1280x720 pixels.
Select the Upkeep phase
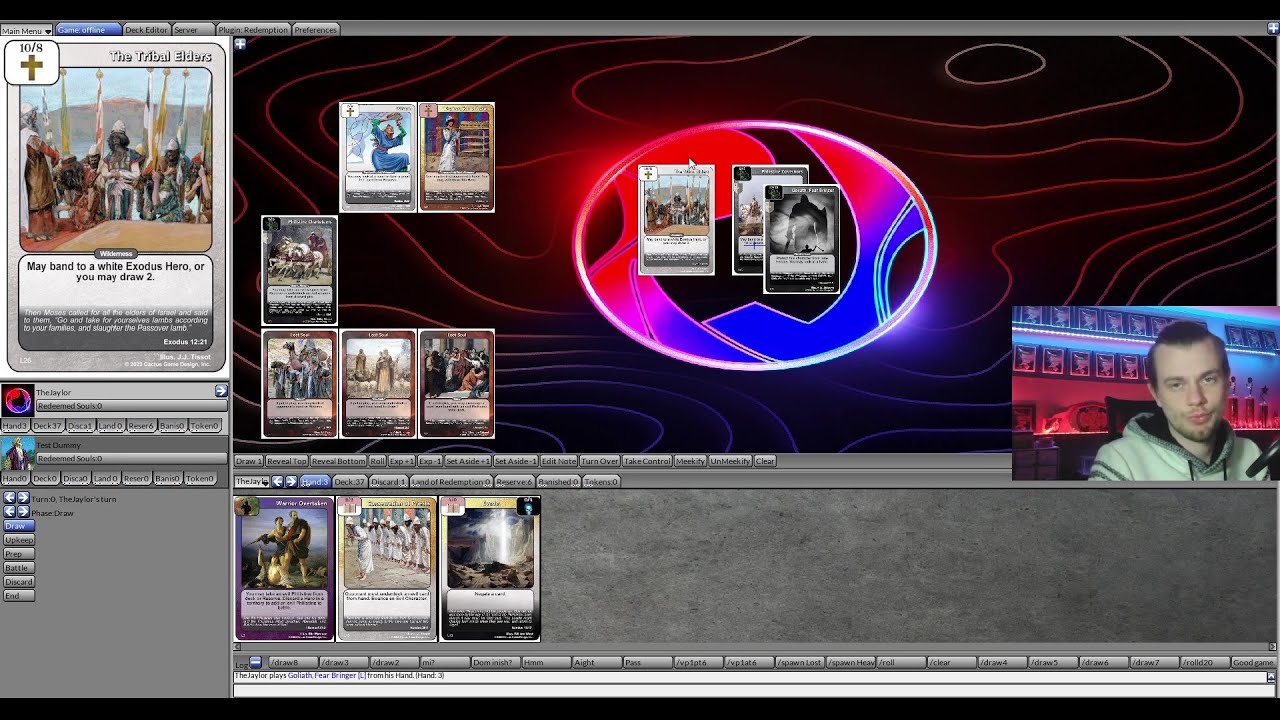coord(18,540)
